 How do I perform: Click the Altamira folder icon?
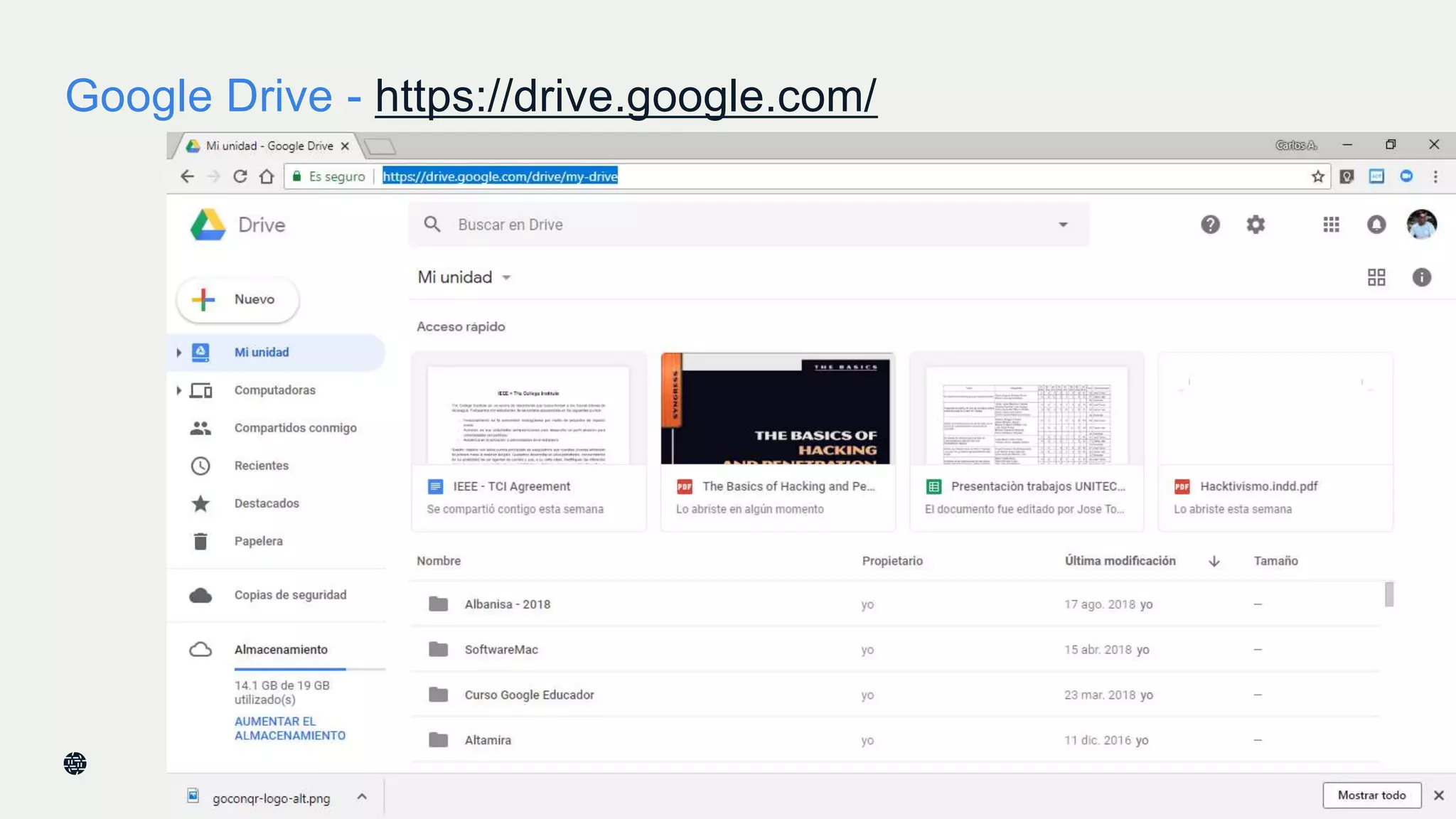[x=439, y=740]
